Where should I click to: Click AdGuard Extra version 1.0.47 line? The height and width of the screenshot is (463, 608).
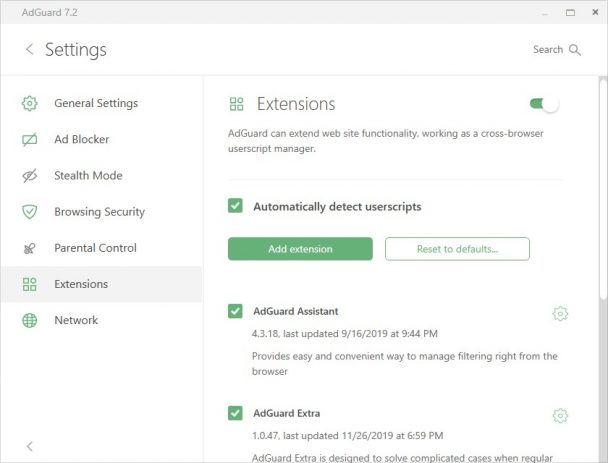click(347, 435)
